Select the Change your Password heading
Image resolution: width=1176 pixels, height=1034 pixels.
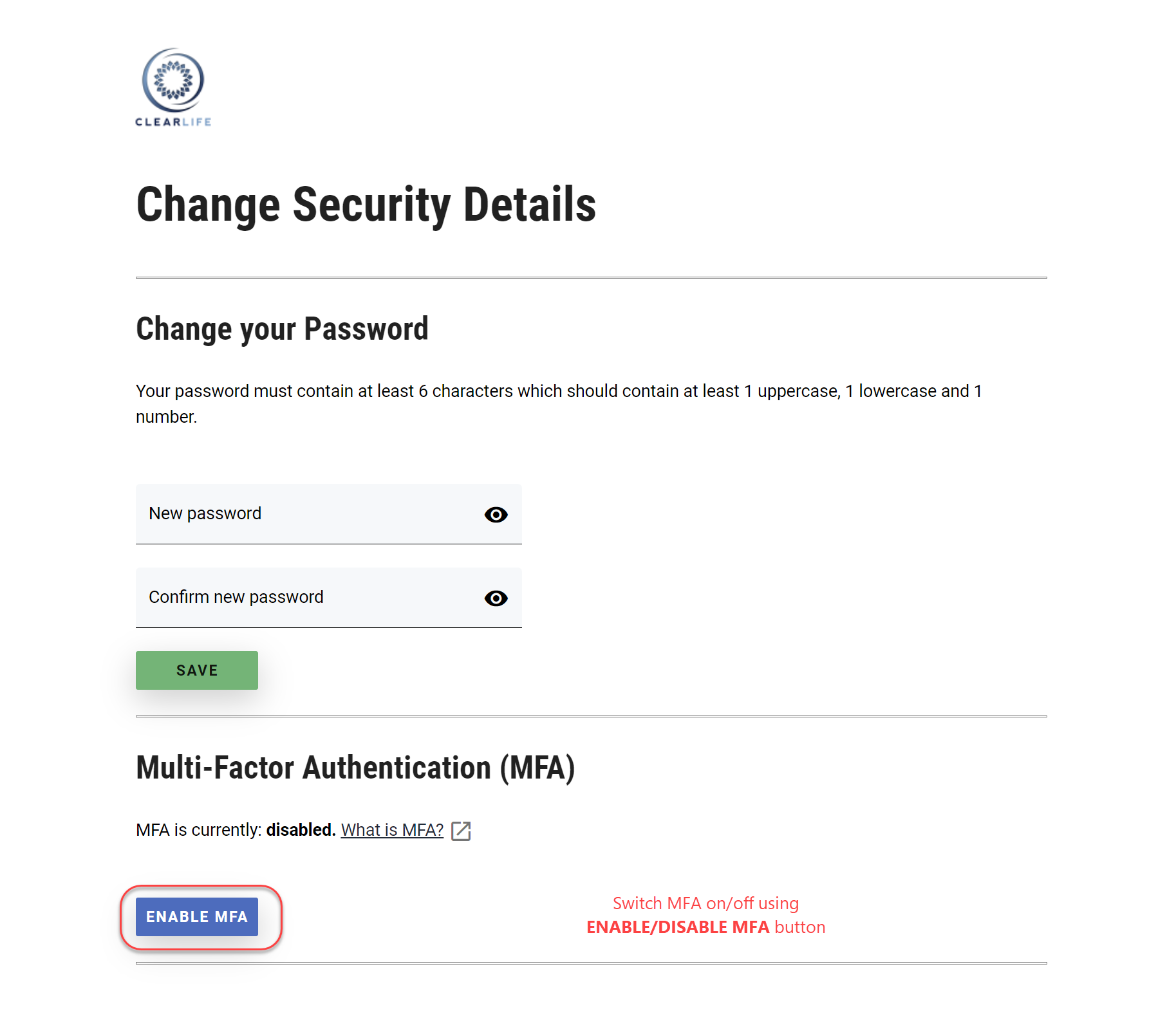[282, 329]
